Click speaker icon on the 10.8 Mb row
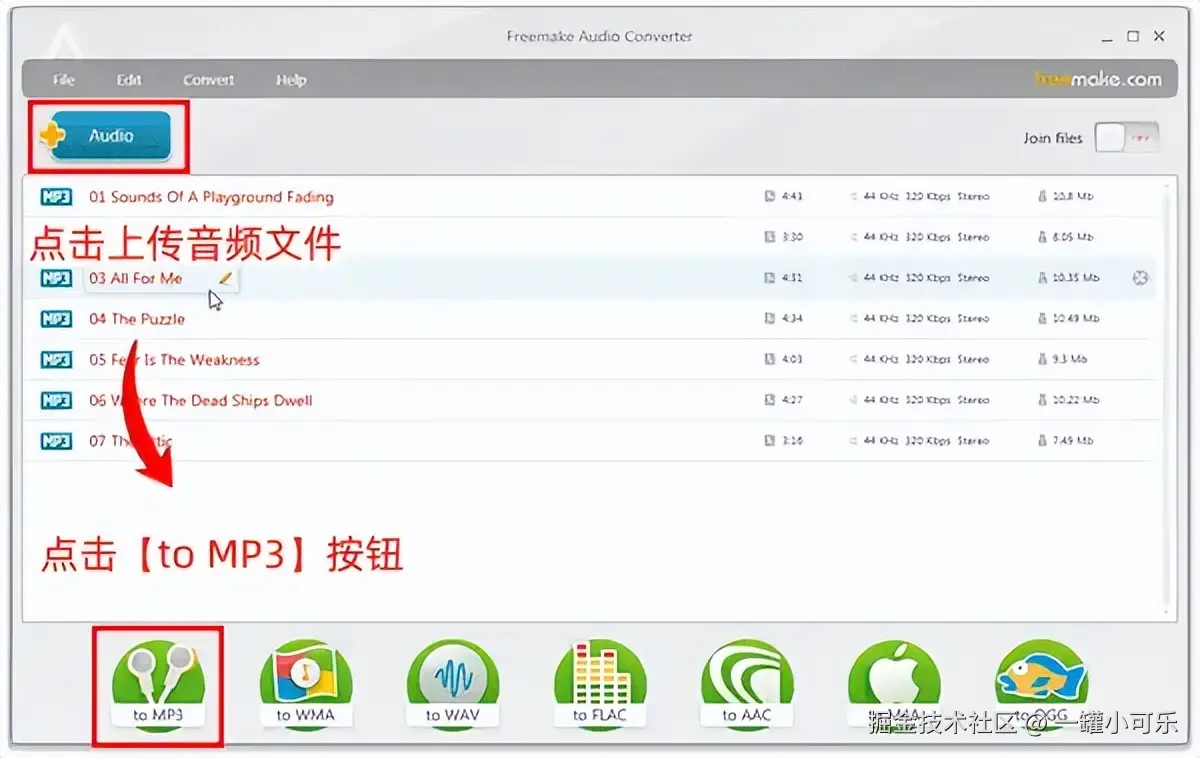The width and height of the screenshot is (1200, 758). point(854,197)
